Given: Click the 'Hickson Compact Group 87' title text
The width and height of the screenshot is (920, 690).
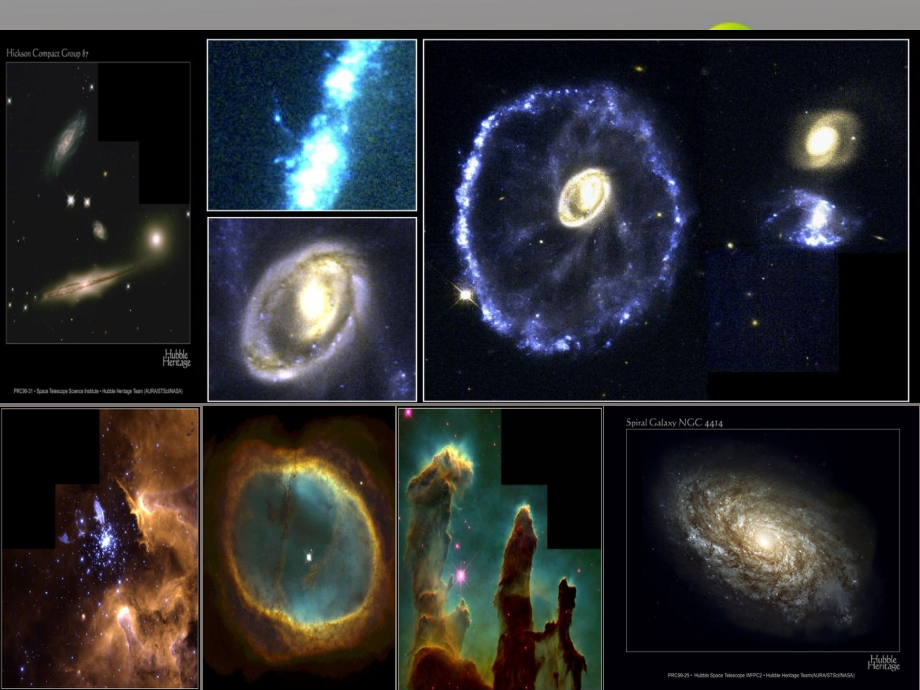Looking at the screenshot, I should (48, 53).
